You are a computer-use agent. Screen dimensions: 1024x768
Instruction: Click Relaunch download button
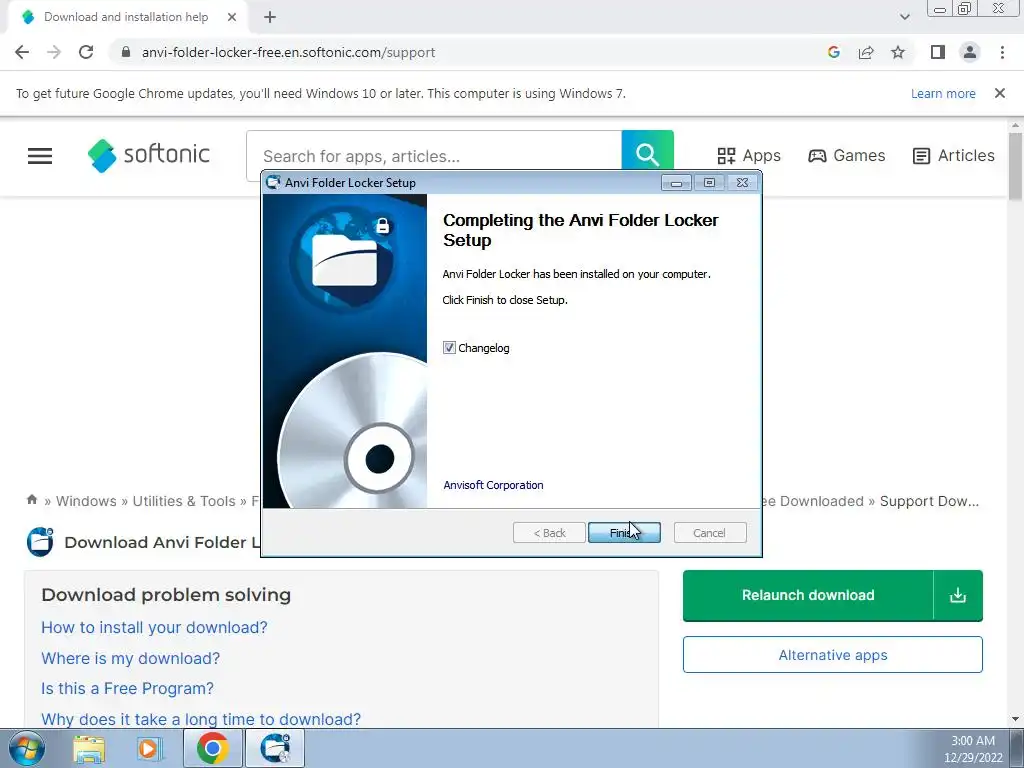[x=808, y=595]
